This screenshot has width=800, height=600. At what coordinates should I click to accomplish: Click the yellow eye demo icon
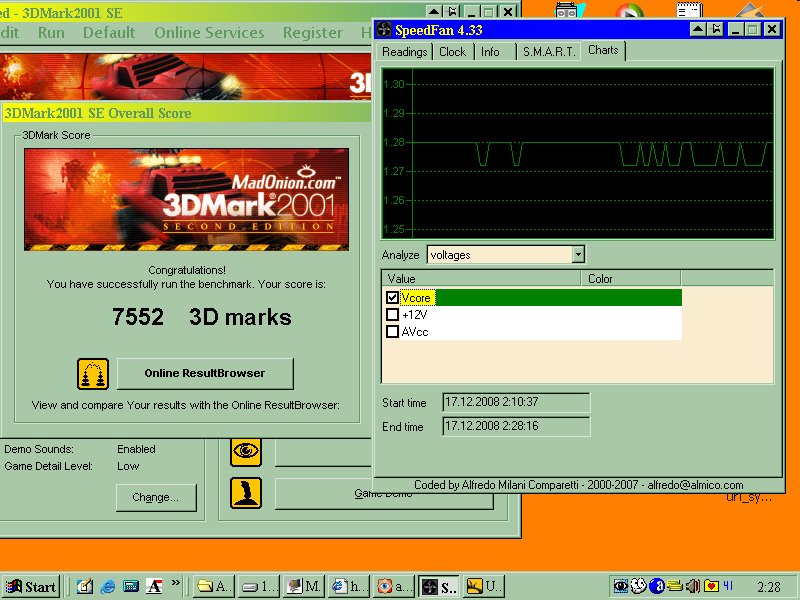(246, 451)
